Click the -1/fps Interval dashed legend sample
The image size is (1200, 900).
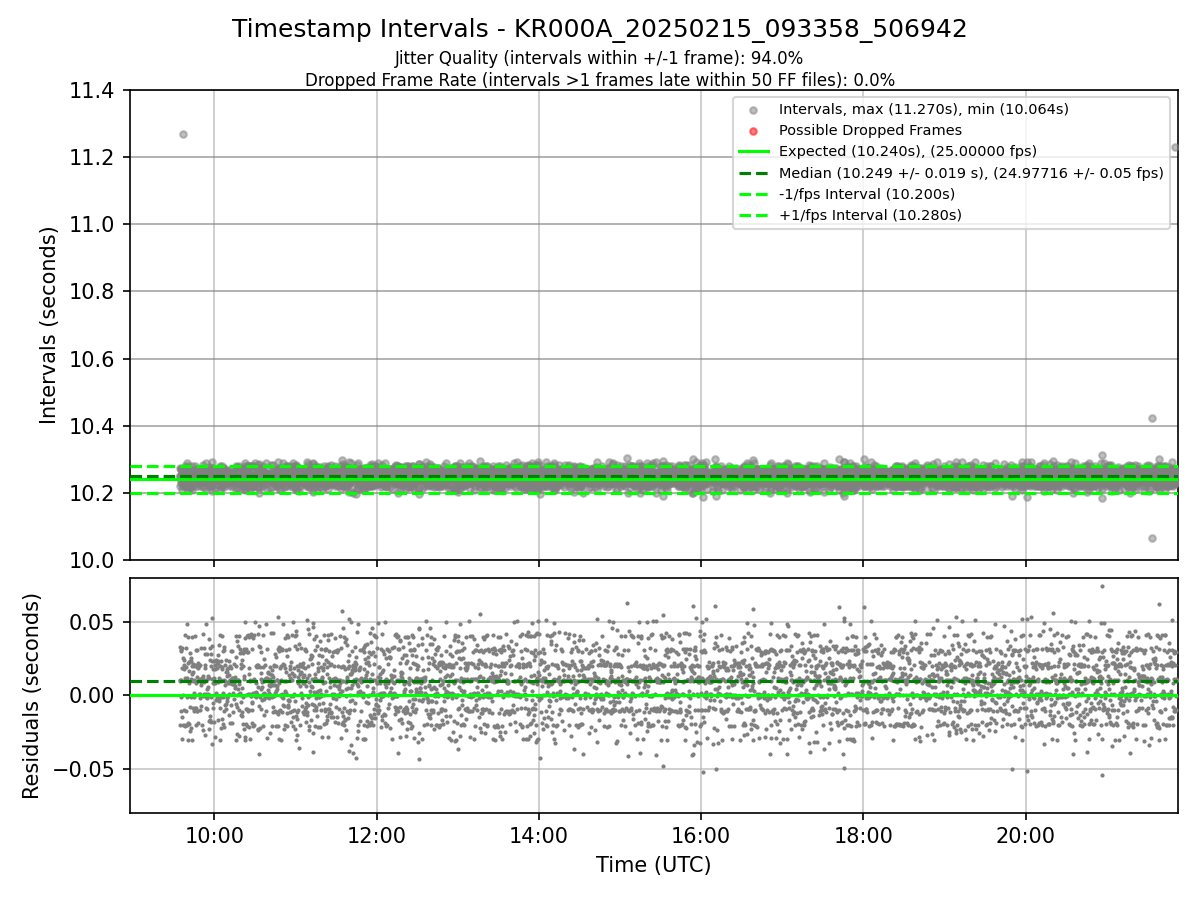tap(754, 194)
